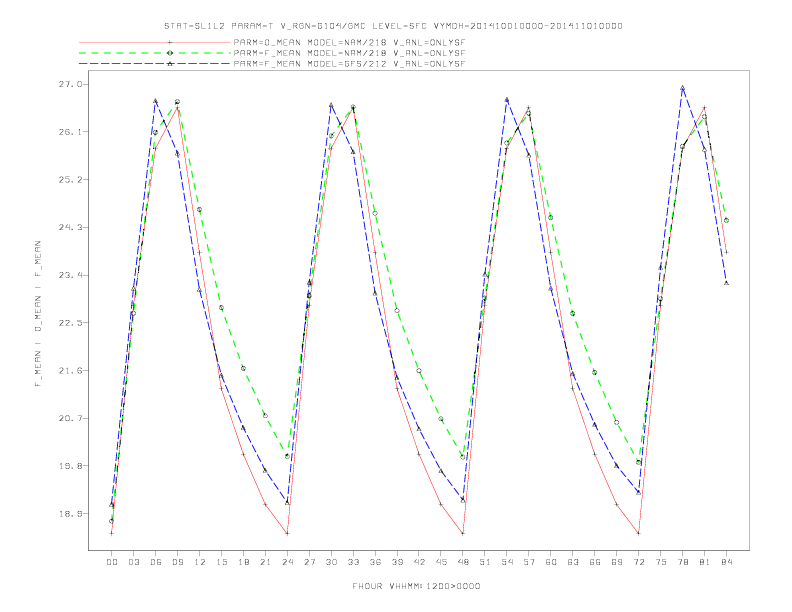Click the x-axis tick label 39
The image size is (792, 612).
(x=397, y=562)
